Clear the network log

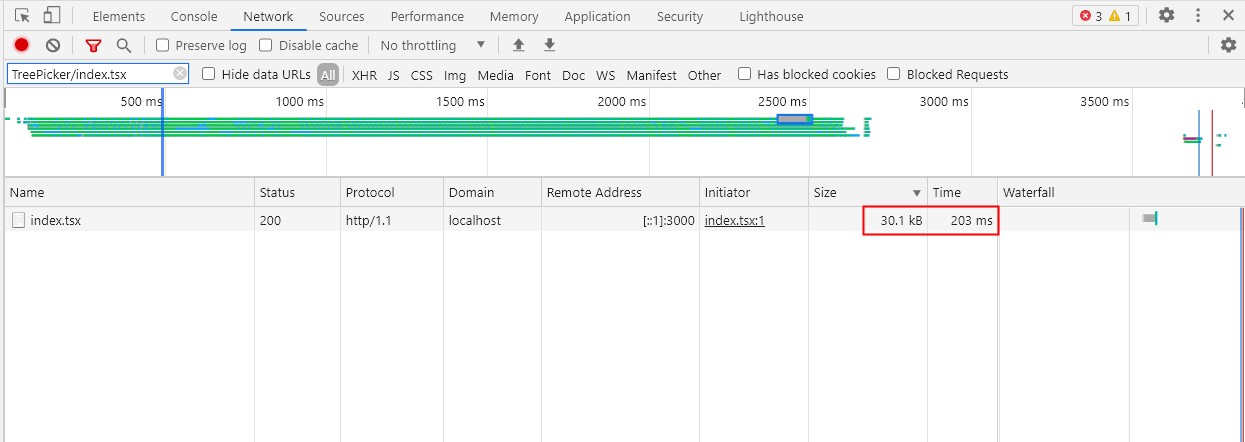(x=53, y=45)
